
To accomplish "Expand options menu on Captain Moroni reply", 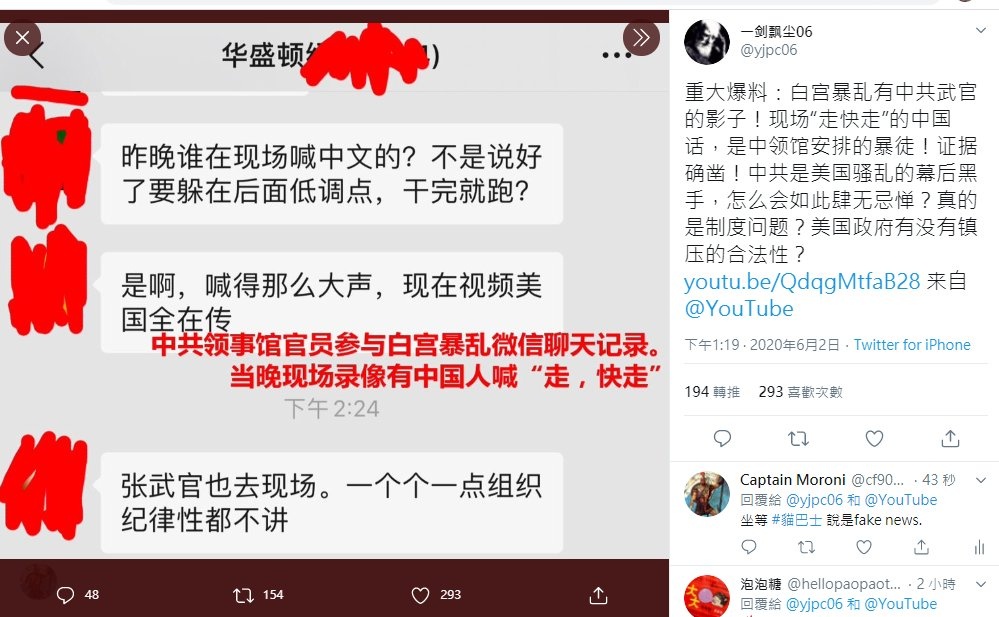I will [x=981, y=480].
